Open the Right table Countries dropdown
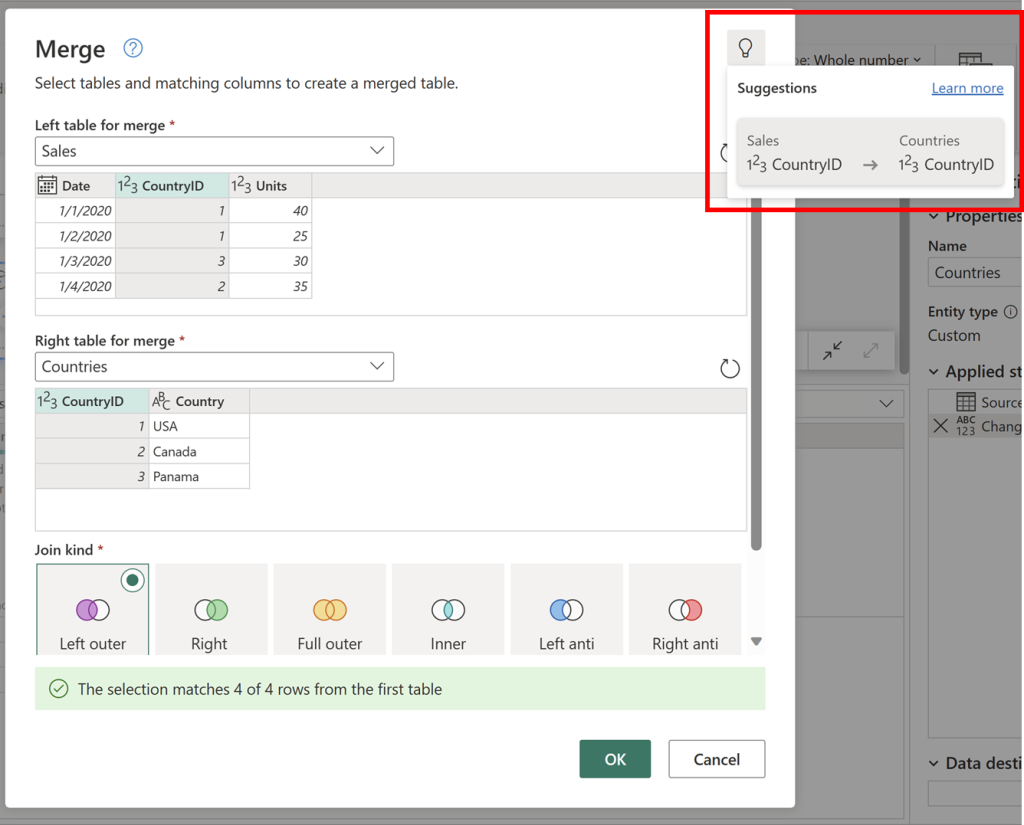 pyautogui.click(x=214, y=367)
